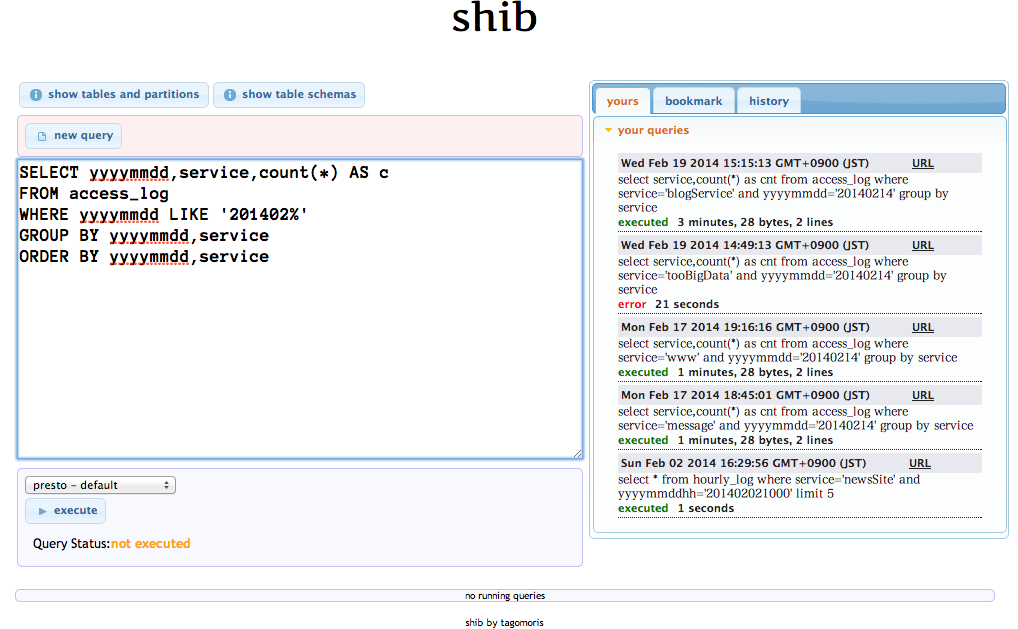Click info icon on show tables and partitions

[36, 95]
